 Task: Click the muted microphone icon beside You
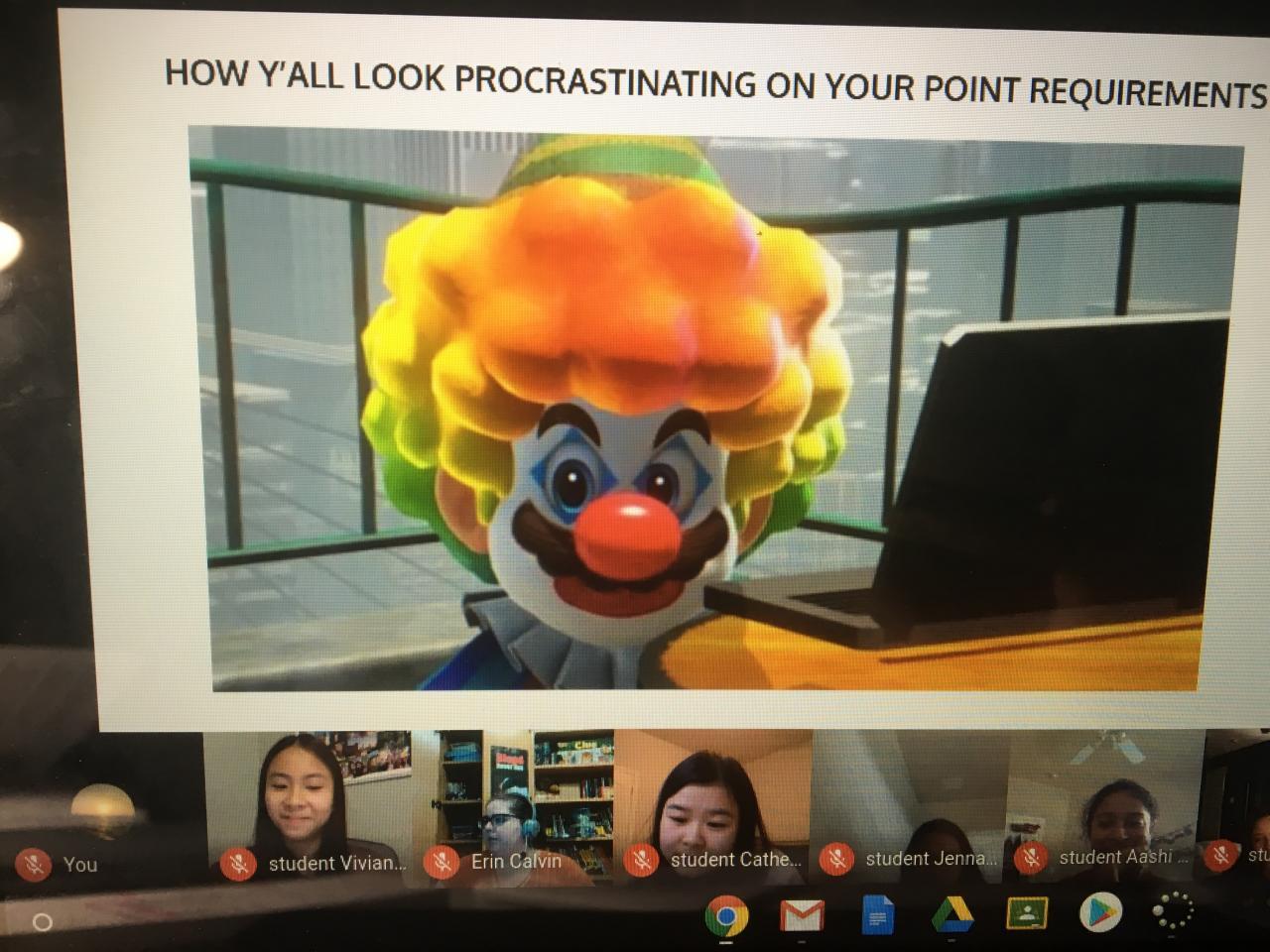[x=34, y=865]
